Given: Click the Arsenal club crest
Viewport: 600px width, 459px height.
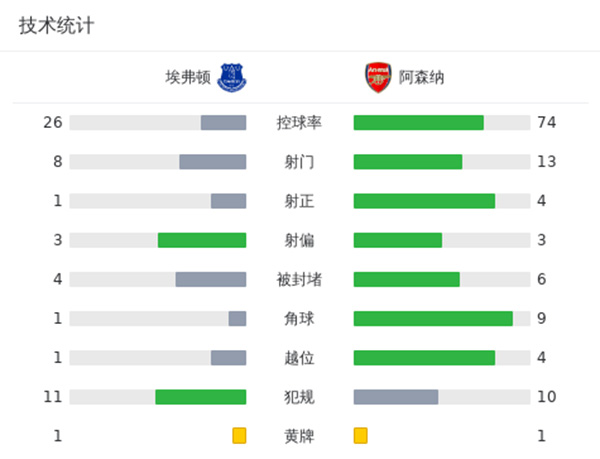Looking at the screenshot, I should [378, 76].
